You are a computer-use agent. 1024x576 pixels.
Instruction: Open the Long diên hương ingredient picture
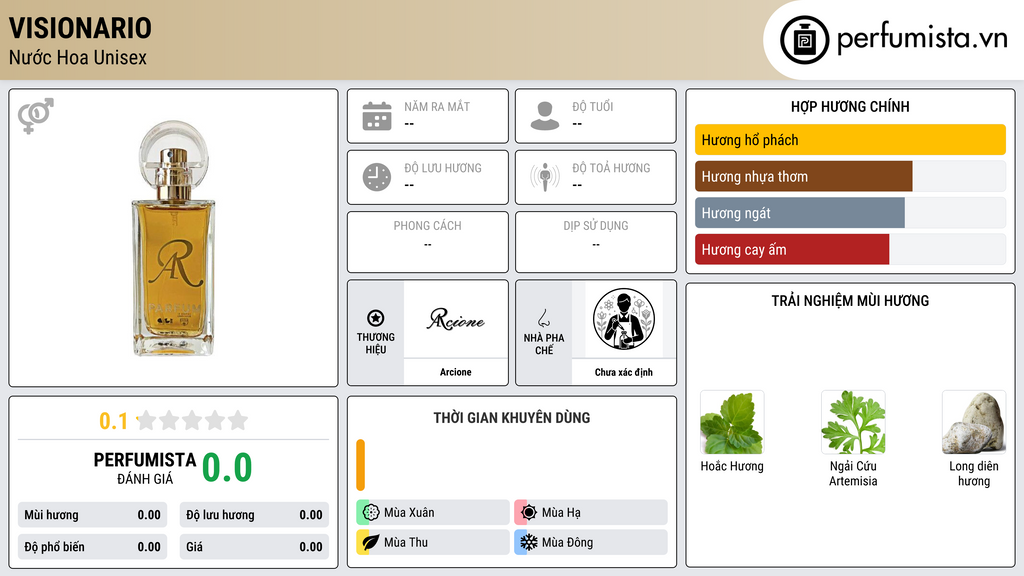(x=974, y=423)
